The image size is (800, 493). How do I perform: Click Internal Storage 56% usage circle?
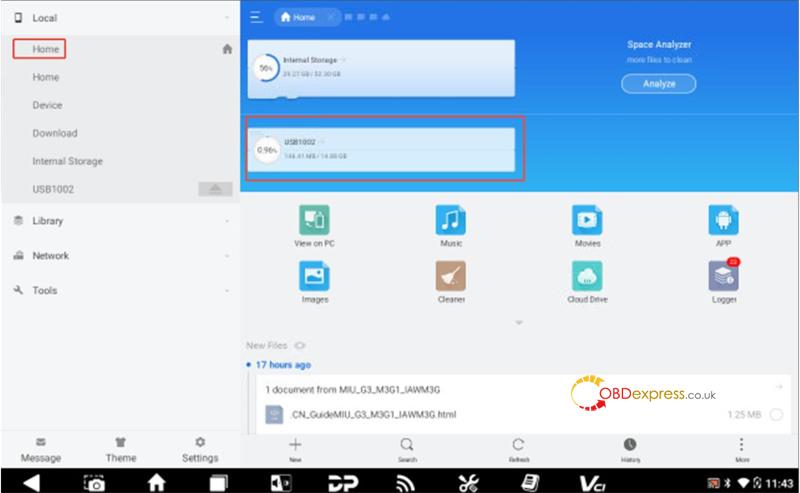266,68
